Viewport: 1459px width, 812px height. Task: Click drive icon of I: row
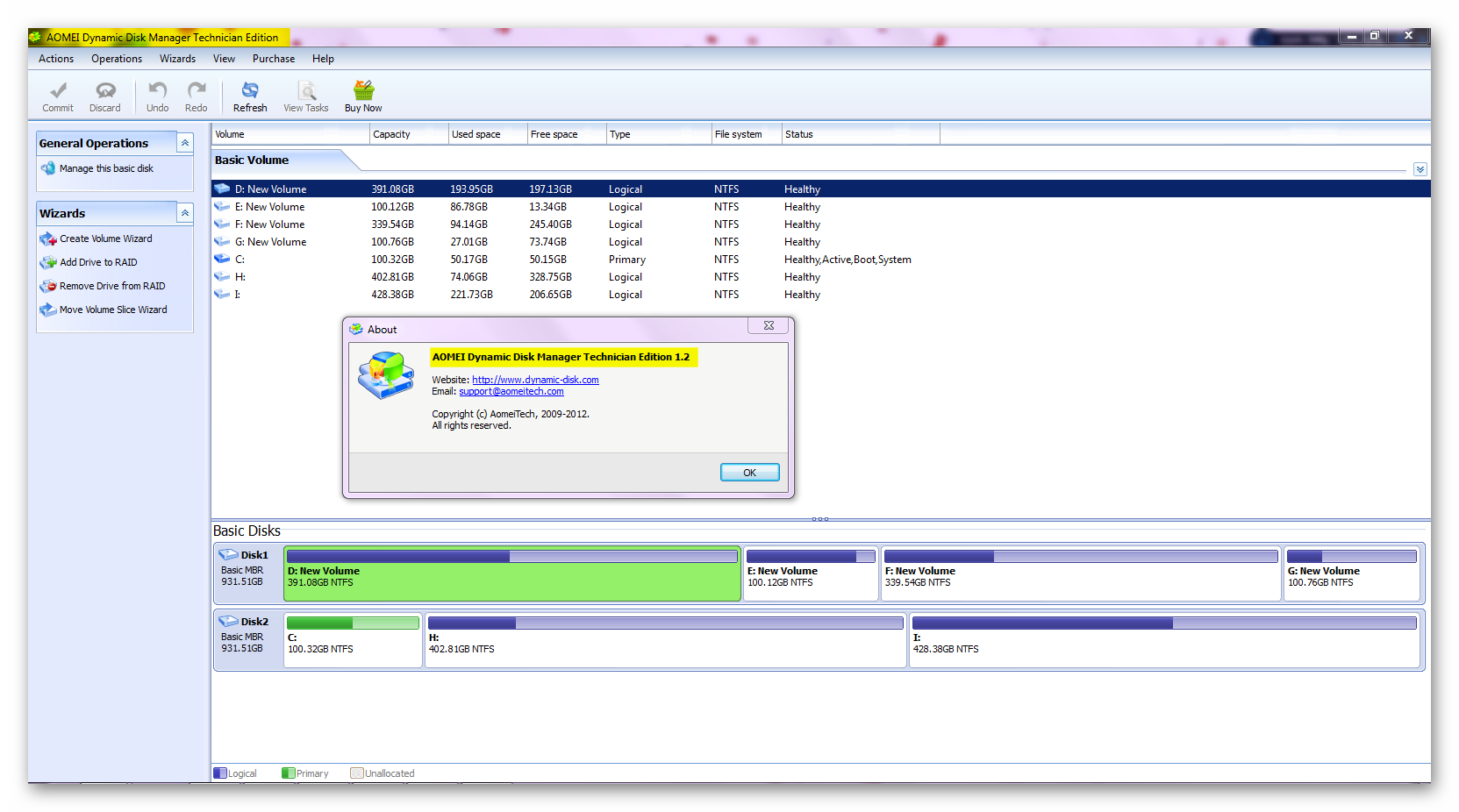223,295
